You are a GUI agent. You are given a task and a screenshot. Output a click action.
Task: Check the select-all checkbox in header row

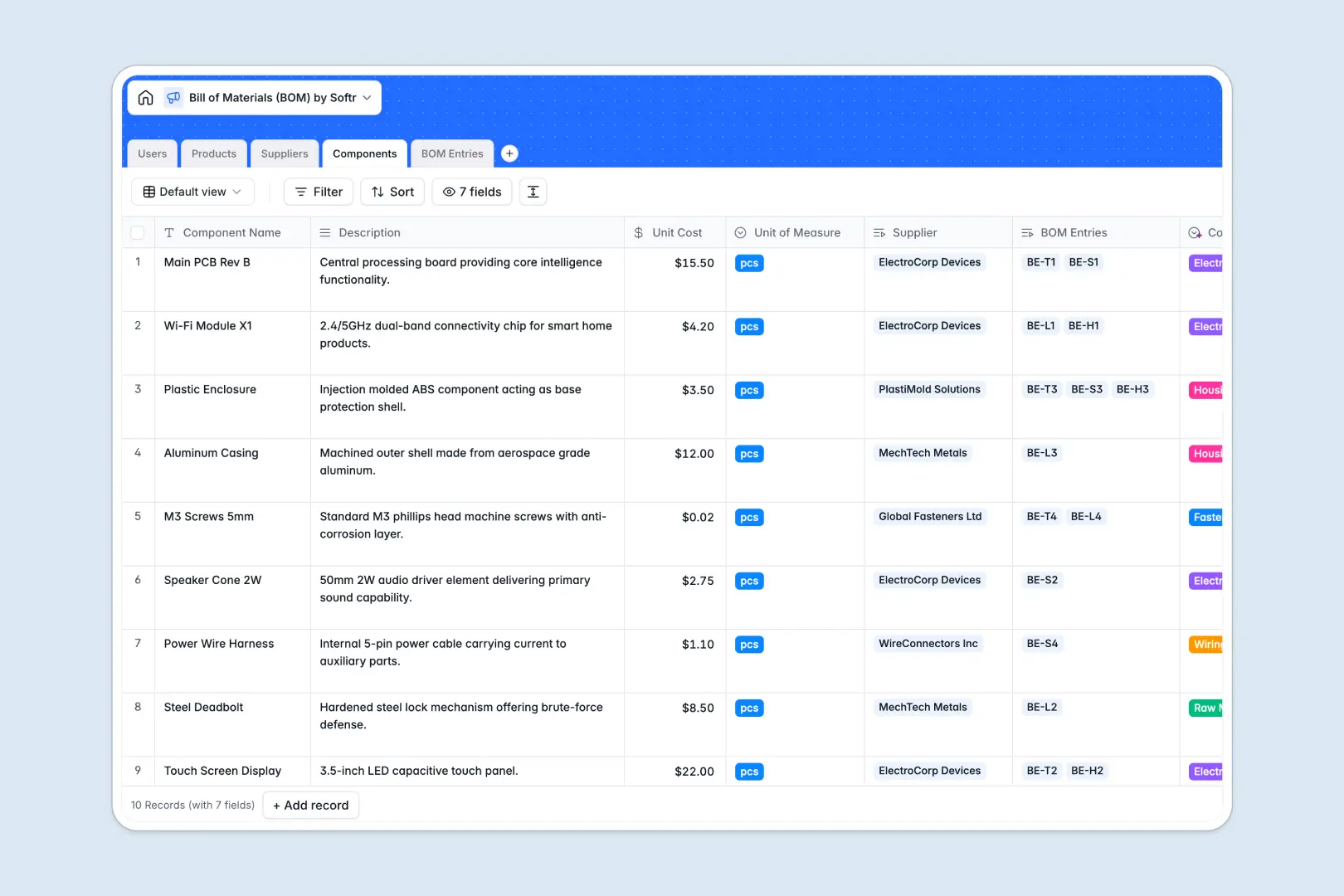pyautogui.click(x=138, y=232)
